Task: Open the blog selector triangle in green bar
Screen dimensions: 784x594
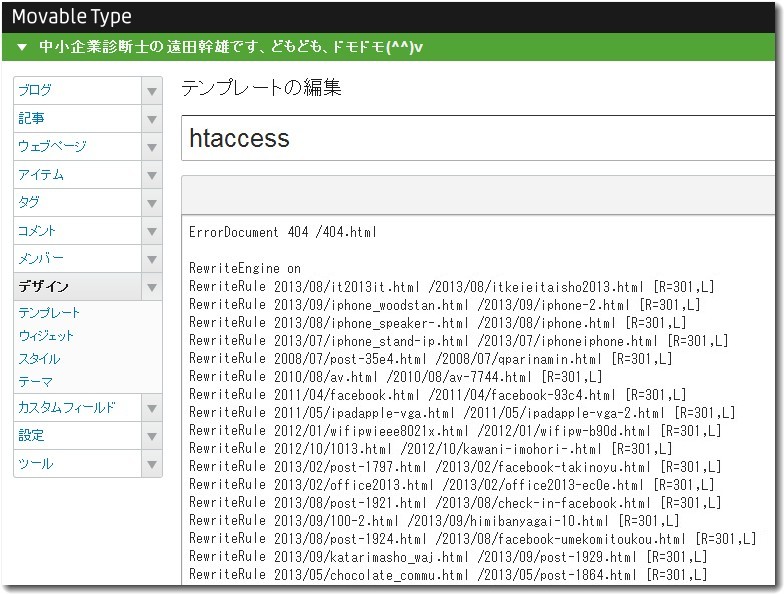Action: [22, 47]
